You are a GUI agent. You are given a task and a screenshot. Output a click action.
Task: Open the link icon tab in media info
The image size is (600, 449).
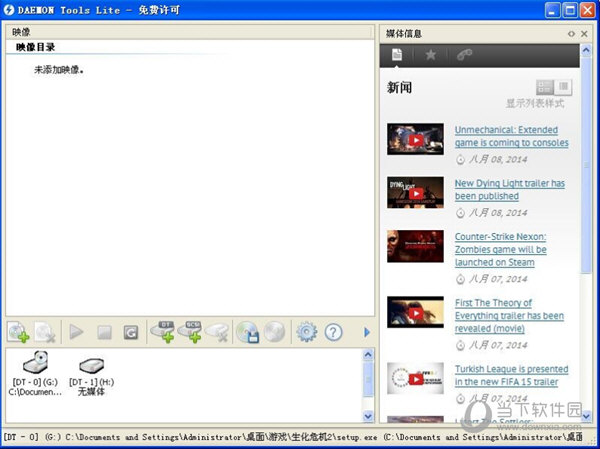click(464, 55)
